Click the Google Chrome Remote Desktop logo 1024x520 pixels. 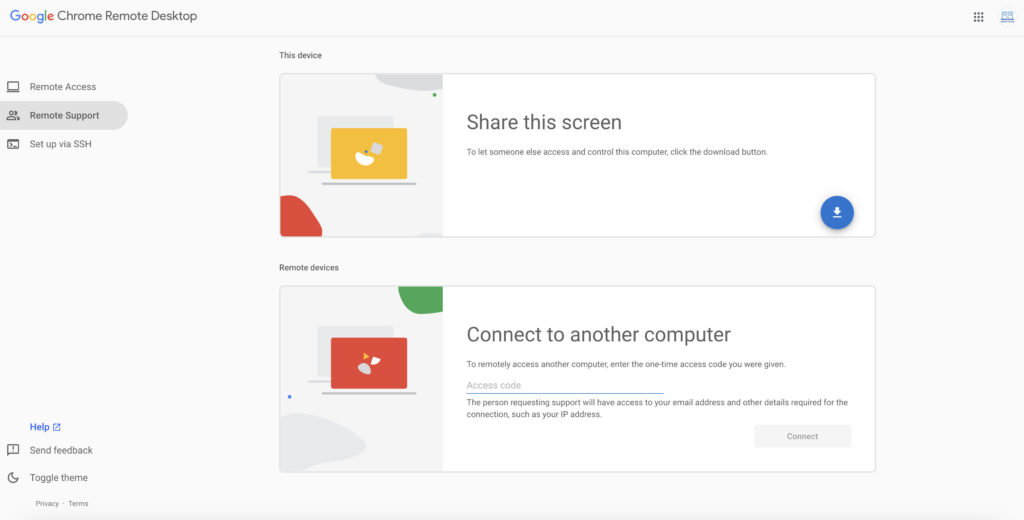coord(103,16)
